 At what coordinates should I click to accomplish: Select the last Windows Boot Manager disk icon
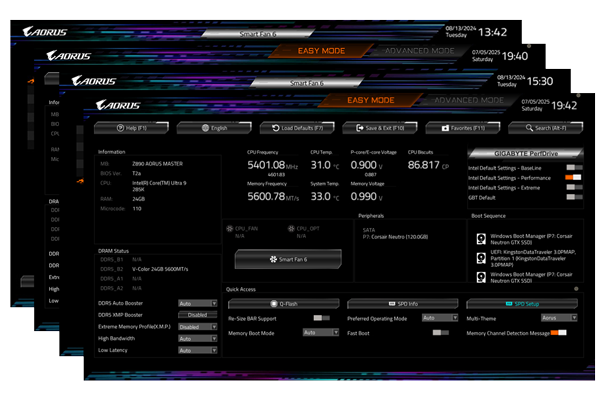click(x=481, y=277)
